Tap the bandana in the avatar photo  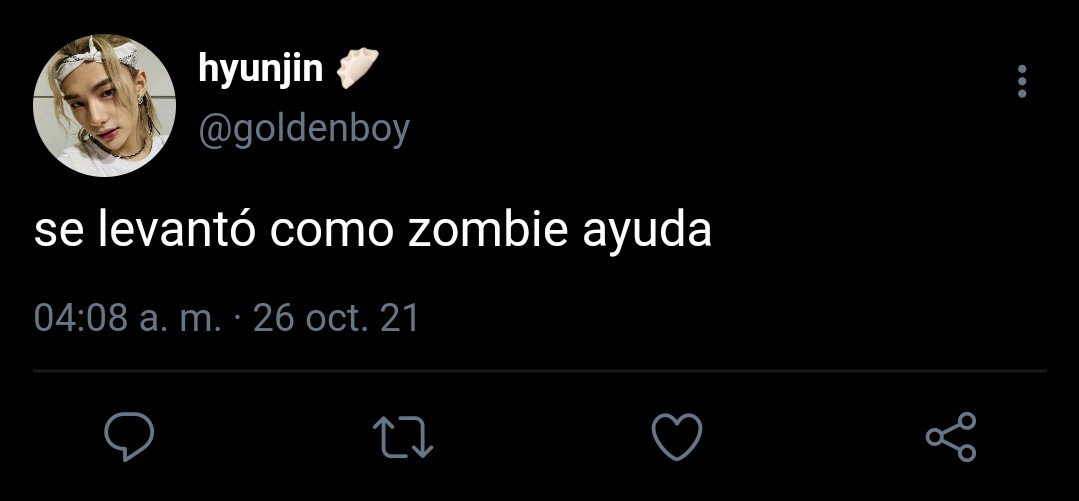[96, 58]
